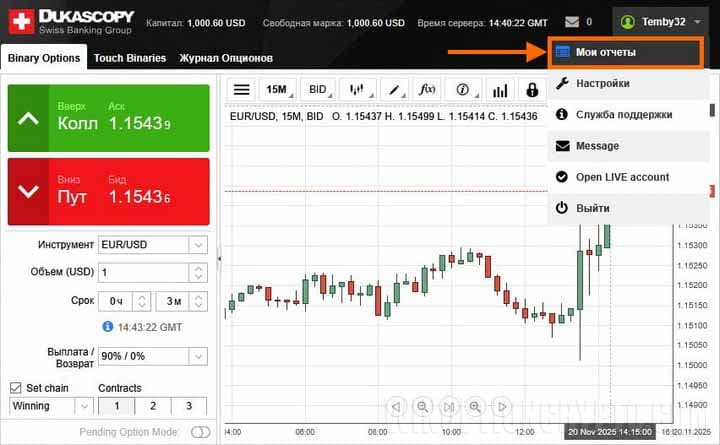Click the blue info icon near expiry time
This screenshot has width=720, height=445.
coord(107,327)
